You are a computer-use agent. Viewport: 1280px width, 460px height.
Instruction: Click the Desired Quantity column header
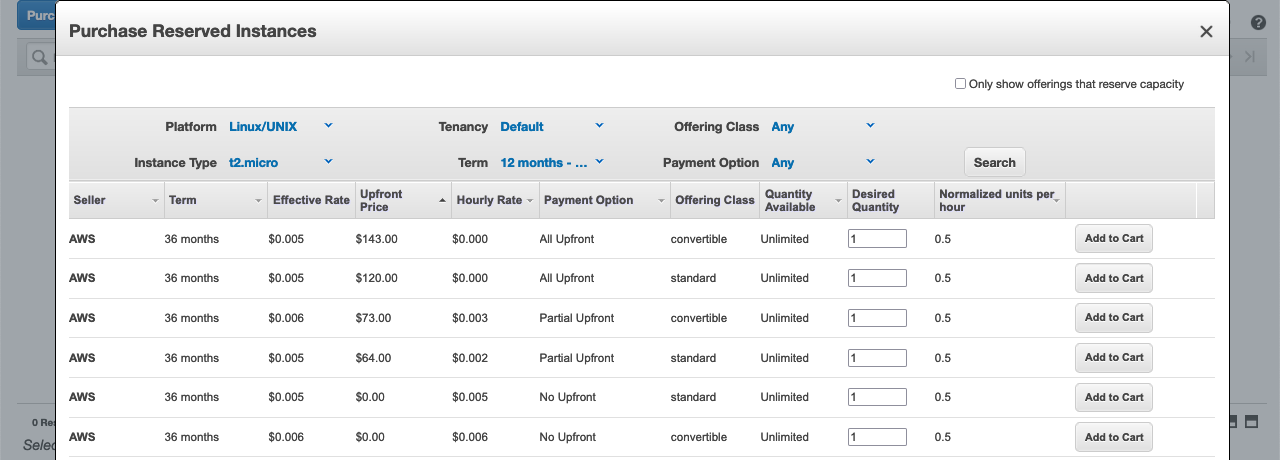[890, 200]
